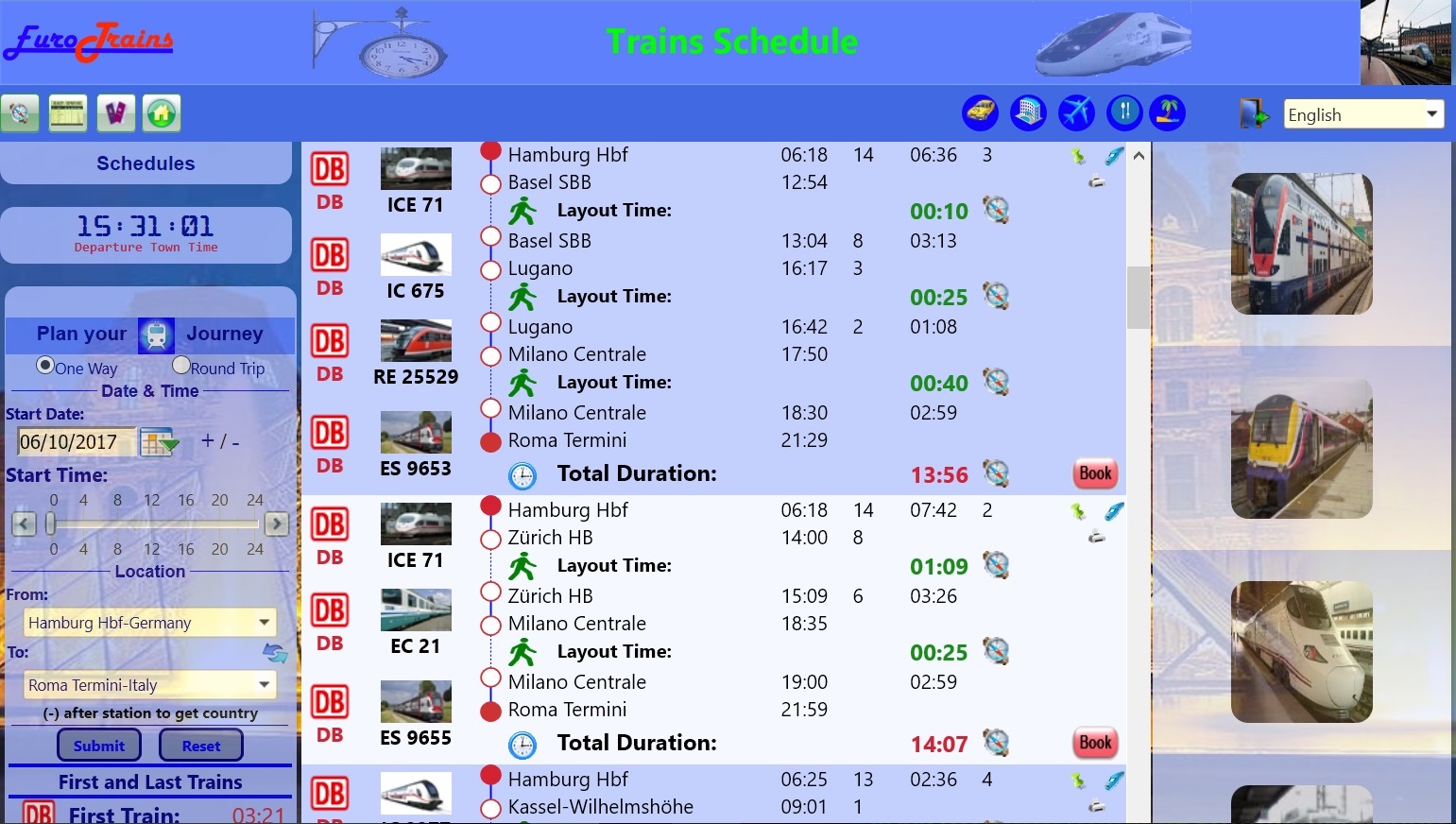Click the blue train icon on the 07:42 journey
The image size is (1456, 824).
[x=1114, y=511]
